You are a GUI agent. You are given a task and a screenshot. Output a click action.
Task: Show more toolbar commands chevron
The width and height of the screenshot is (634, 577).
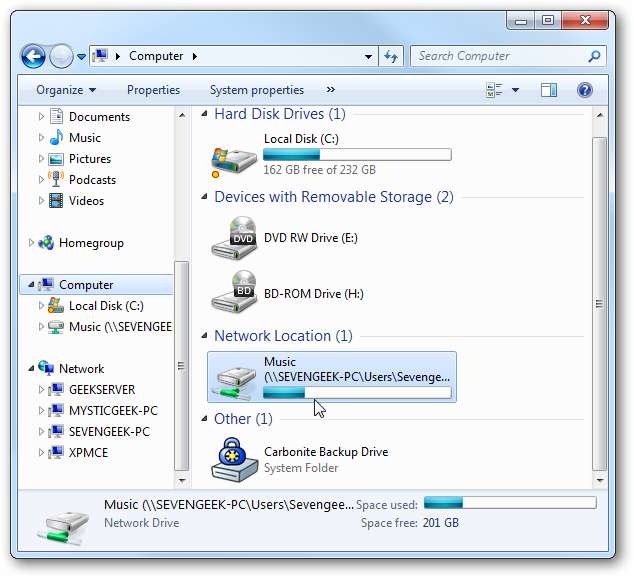331,90
